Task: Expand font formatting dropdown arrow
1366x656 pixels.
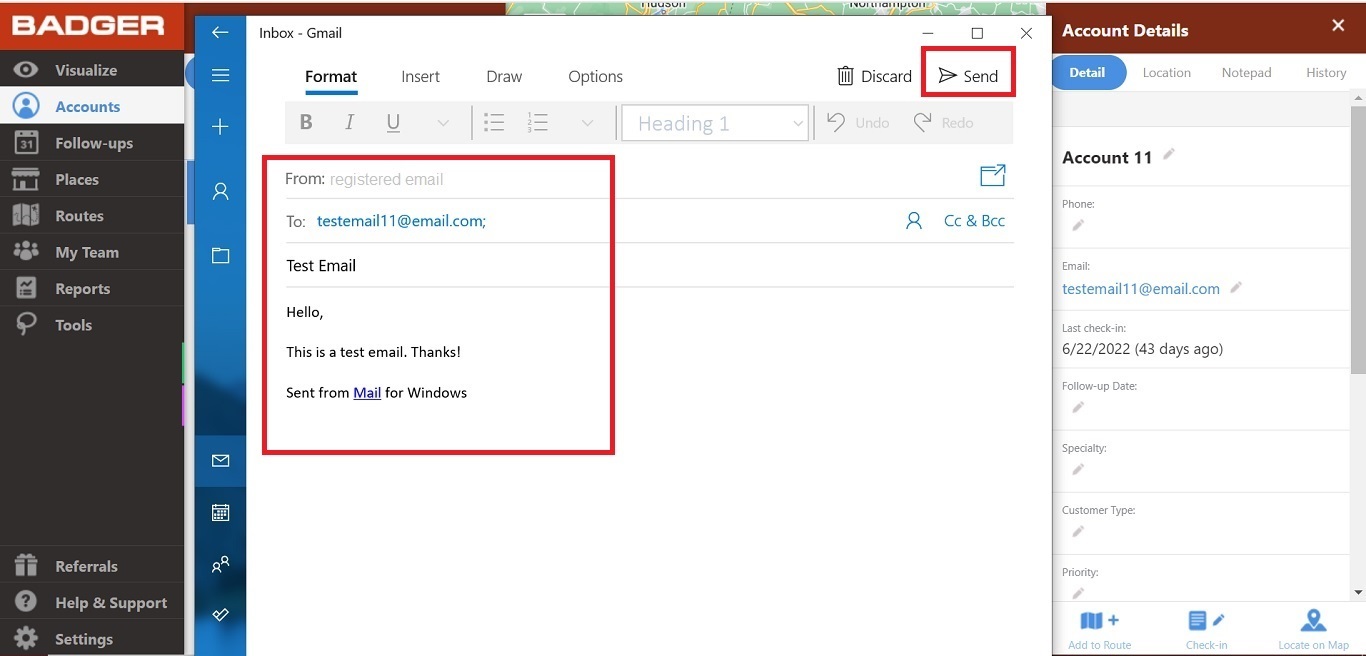Action: [443, 123]
